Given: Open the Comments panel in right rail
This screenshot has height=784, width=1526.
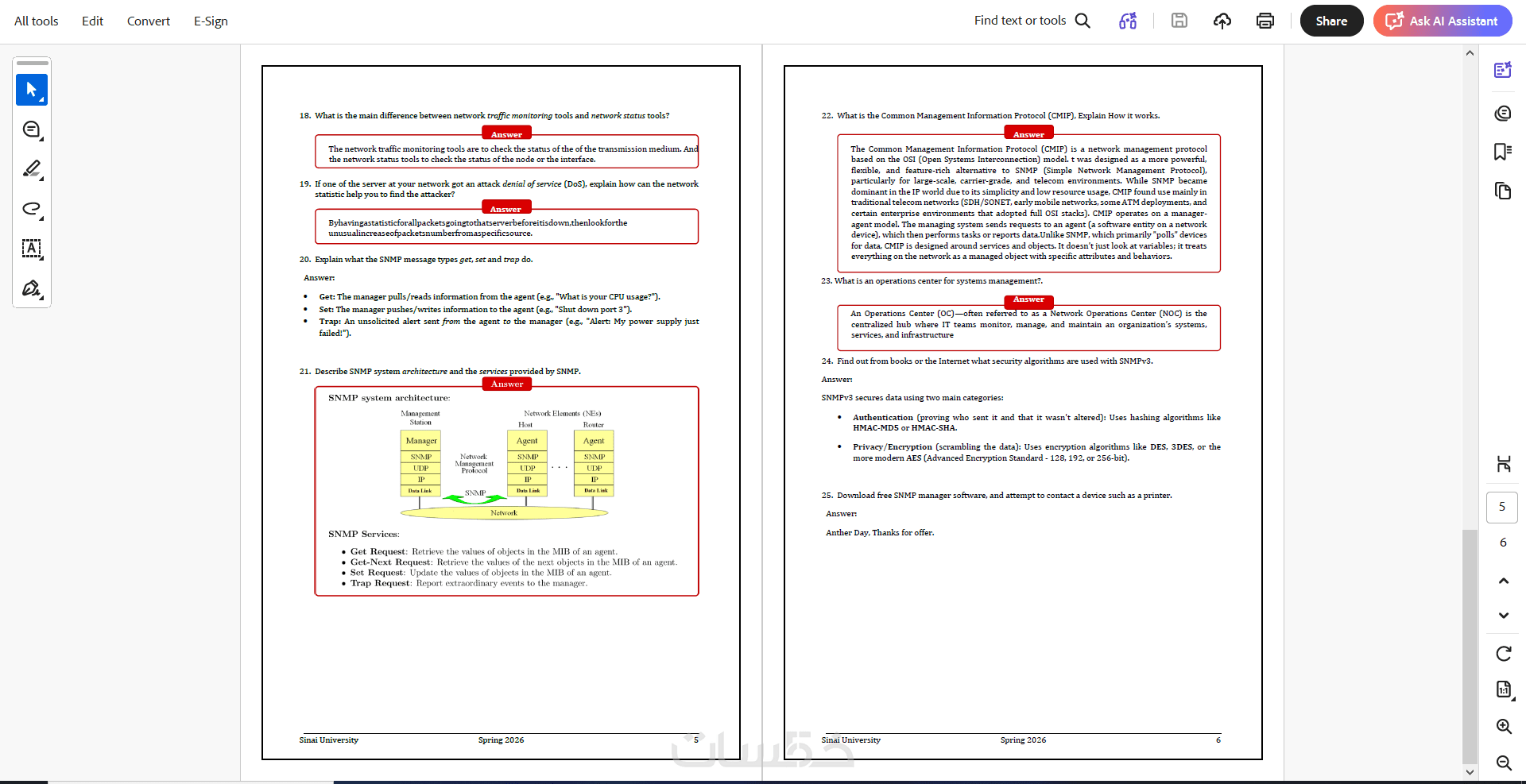Looking at the screenshot, I should click(1502, 114).
